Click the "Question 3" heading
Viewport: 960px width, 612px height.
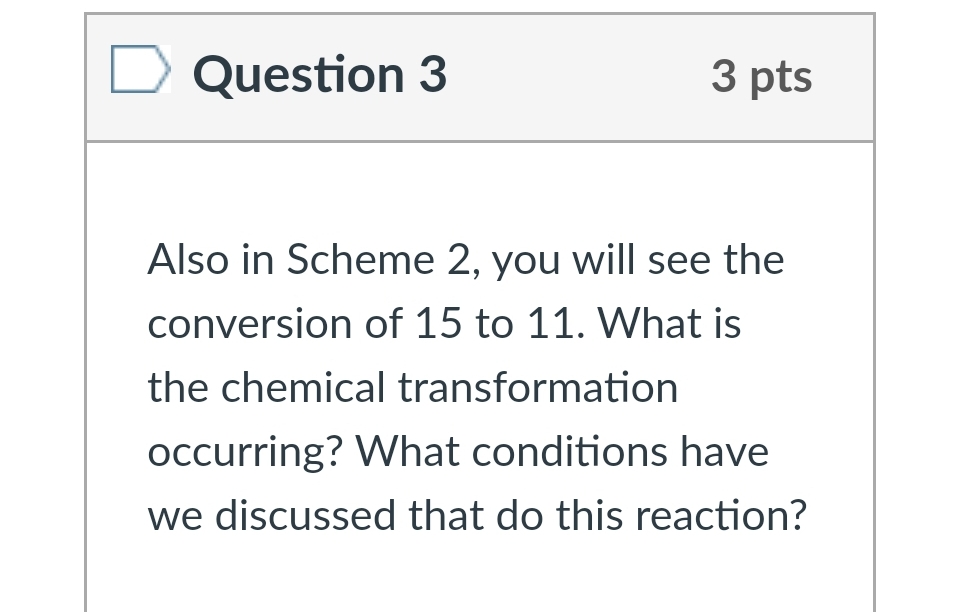[x=319, y=75]
